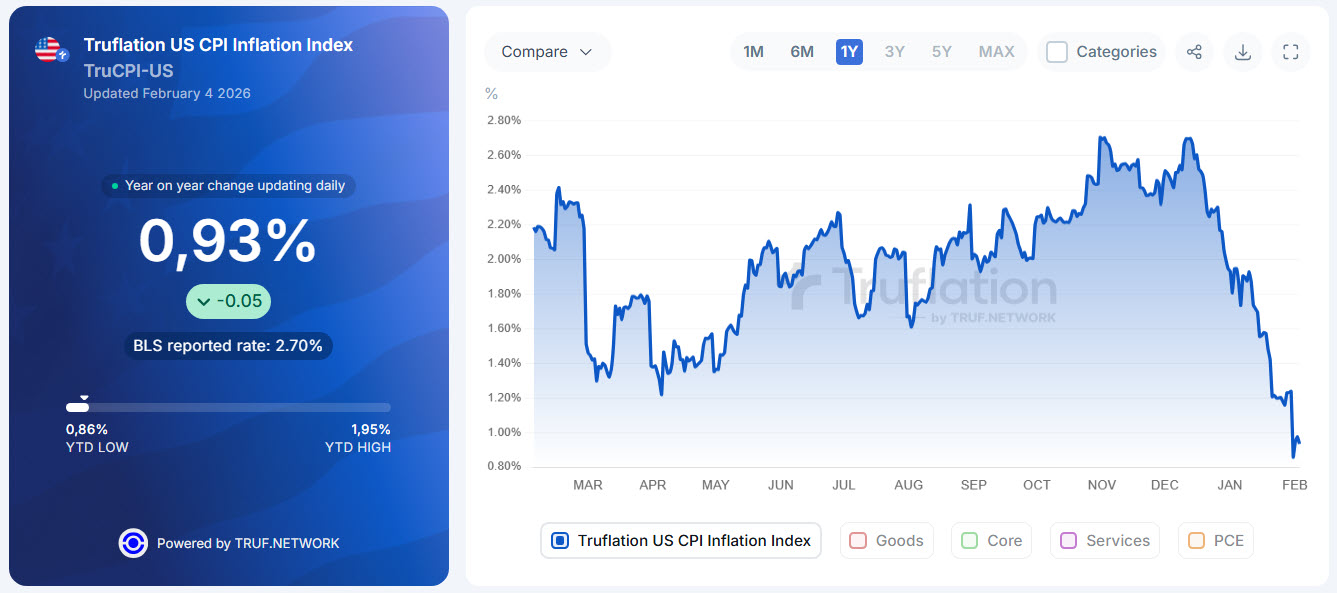This screenshot has width=1337, height=593.
Task: Switch to the 1M time range
Action: (754, 52)
